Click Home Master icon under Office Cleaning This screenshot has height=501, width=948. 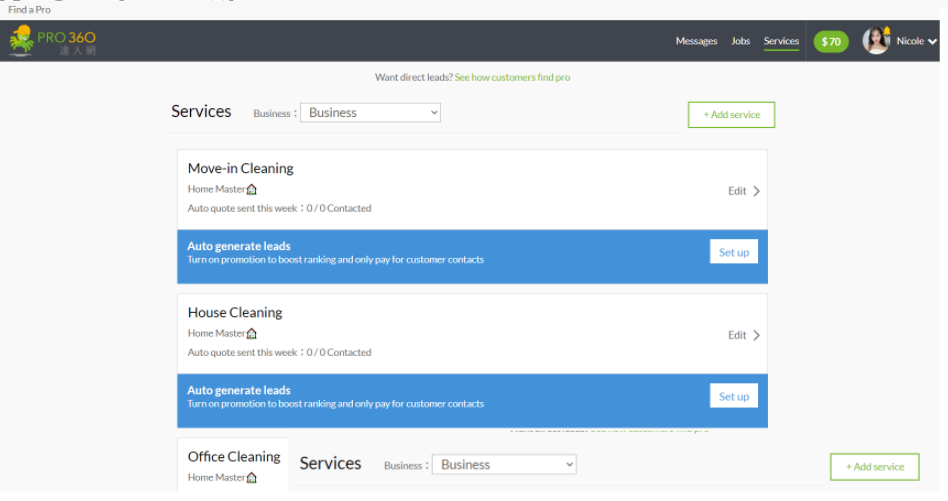click(x=252, y=478)
